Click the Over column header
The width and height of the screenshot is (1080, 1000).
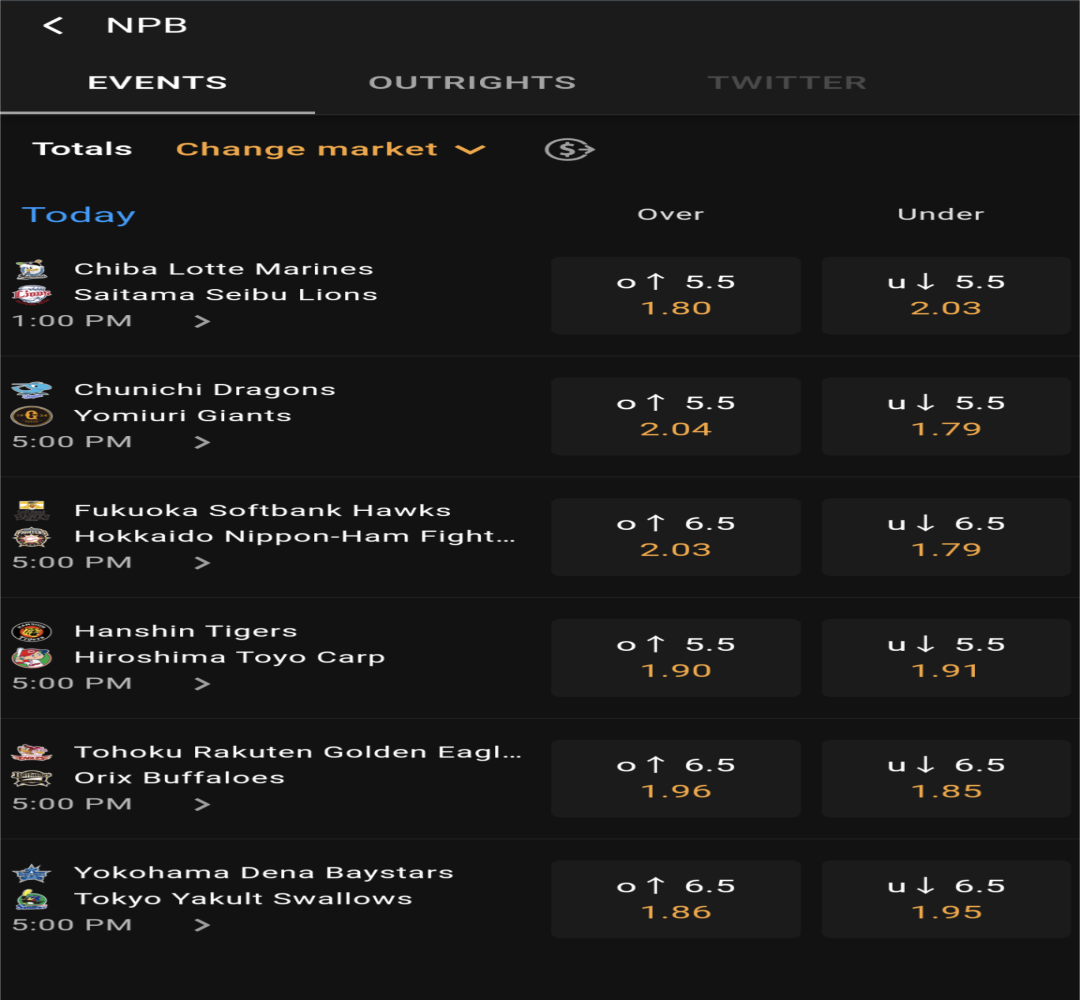click(x=671, y=214)
